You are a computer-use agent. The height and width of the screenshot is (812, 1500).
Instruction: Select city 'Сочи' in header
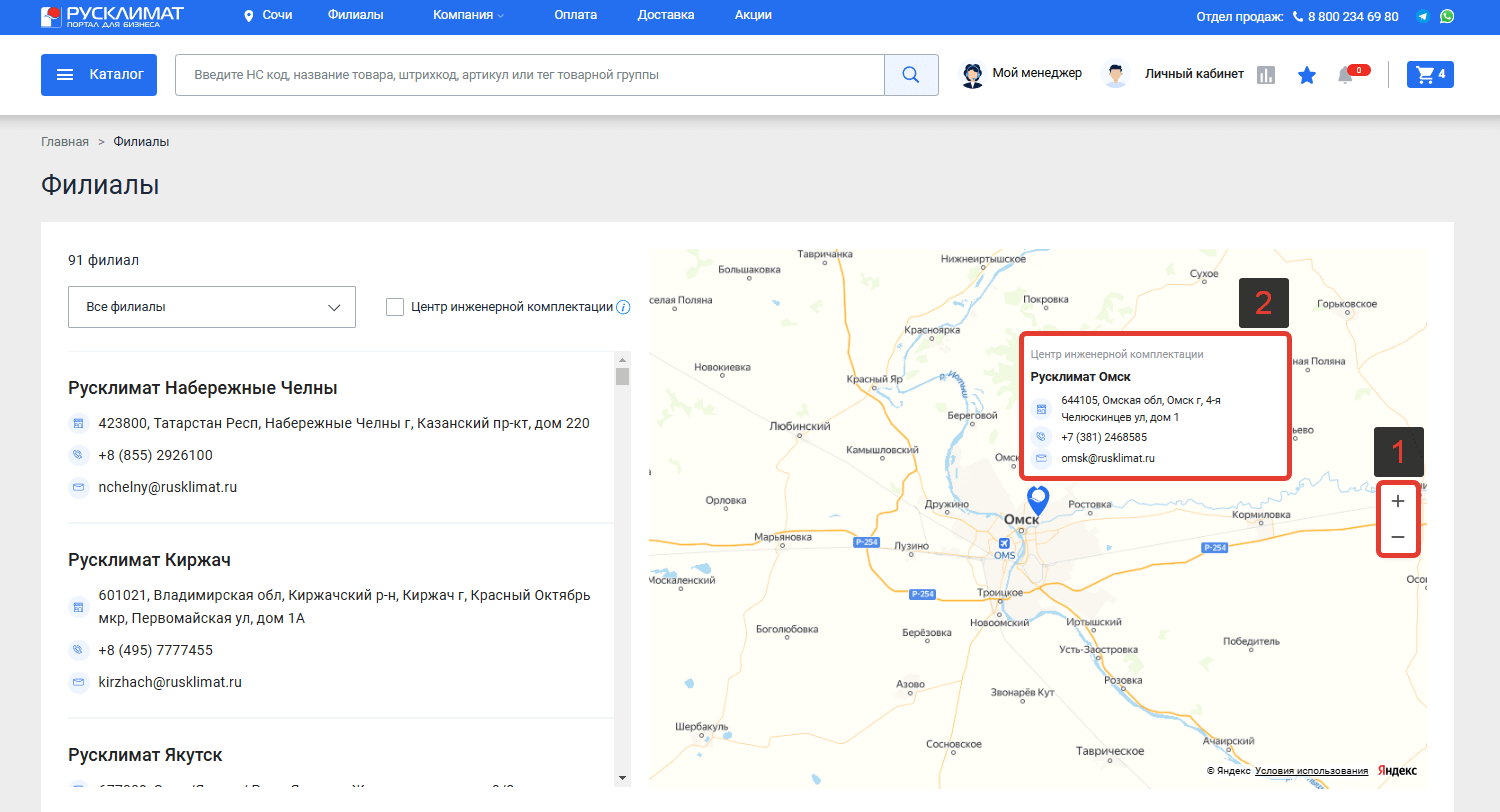tap(277, 16)
